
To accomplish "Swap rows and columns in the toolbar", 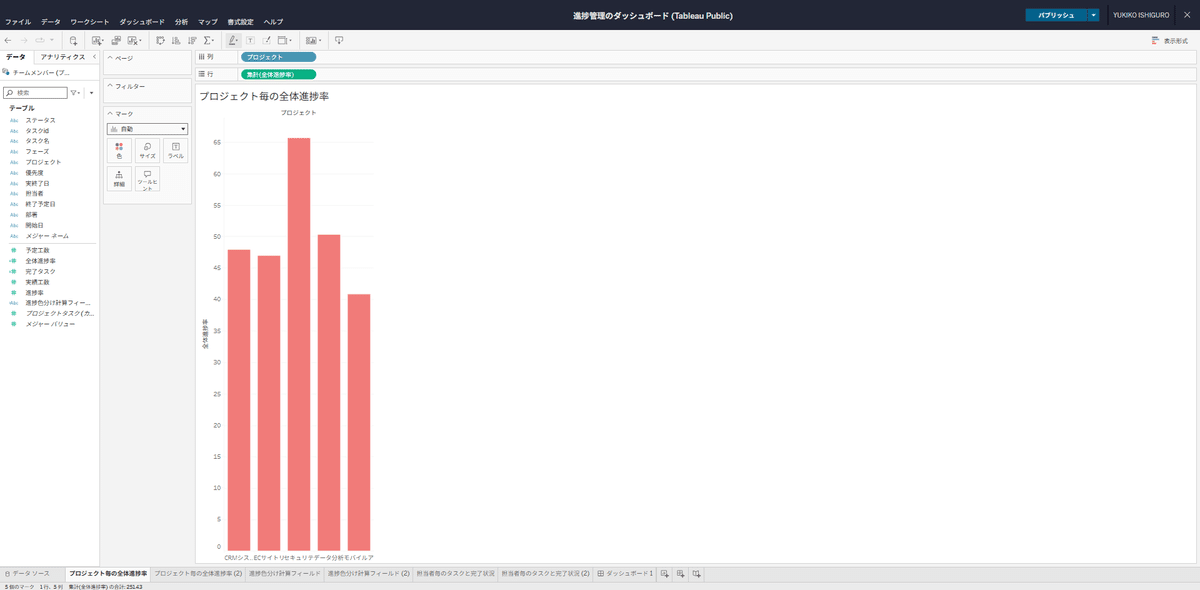I will click(159, 41).
